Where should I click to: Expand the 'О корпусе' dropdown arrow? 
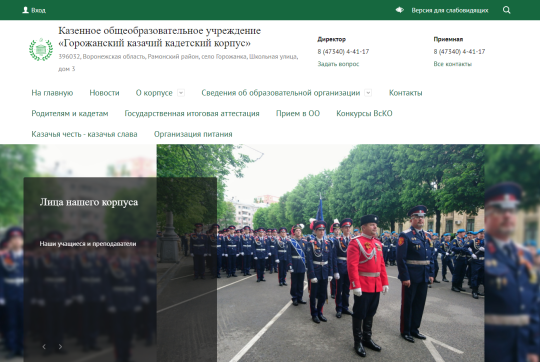click(x=181, y=93)
